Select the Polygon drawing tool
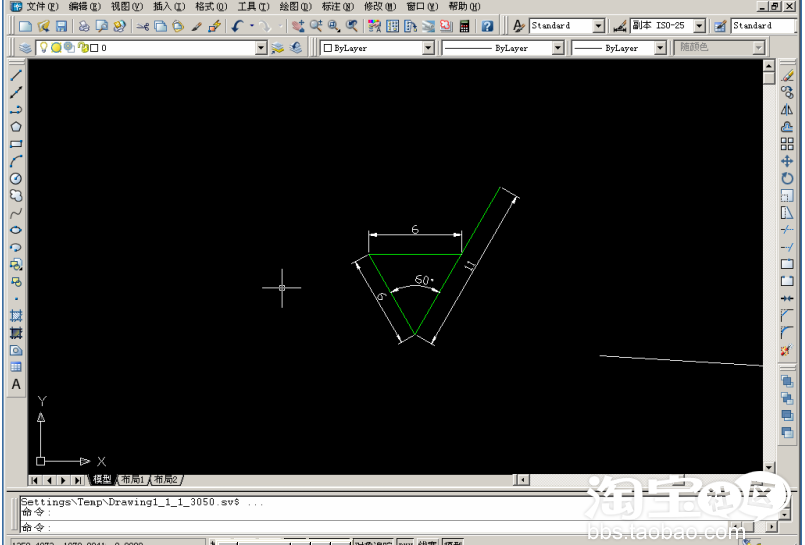 point(16,126)
